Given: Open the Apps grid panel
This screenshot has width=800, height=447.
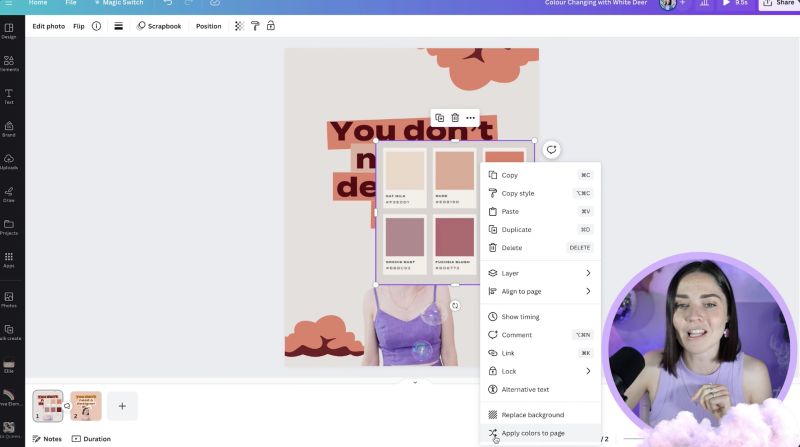Looking at the screenshot, I should 9,259.
